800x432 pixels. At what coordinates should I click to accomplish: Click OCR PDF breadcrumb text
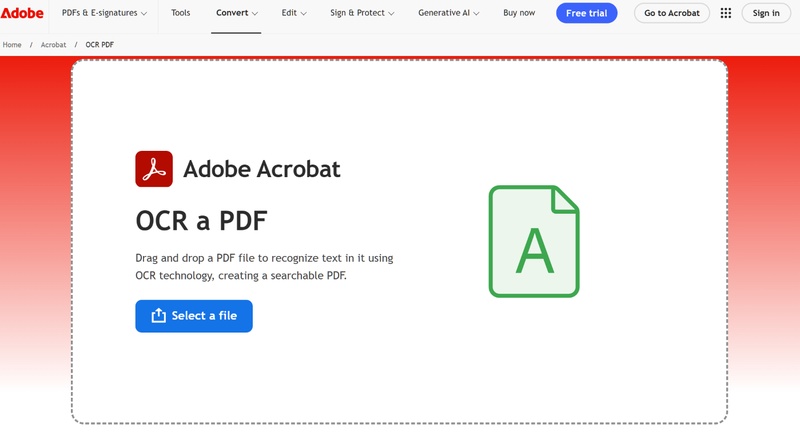coord(99,45)
